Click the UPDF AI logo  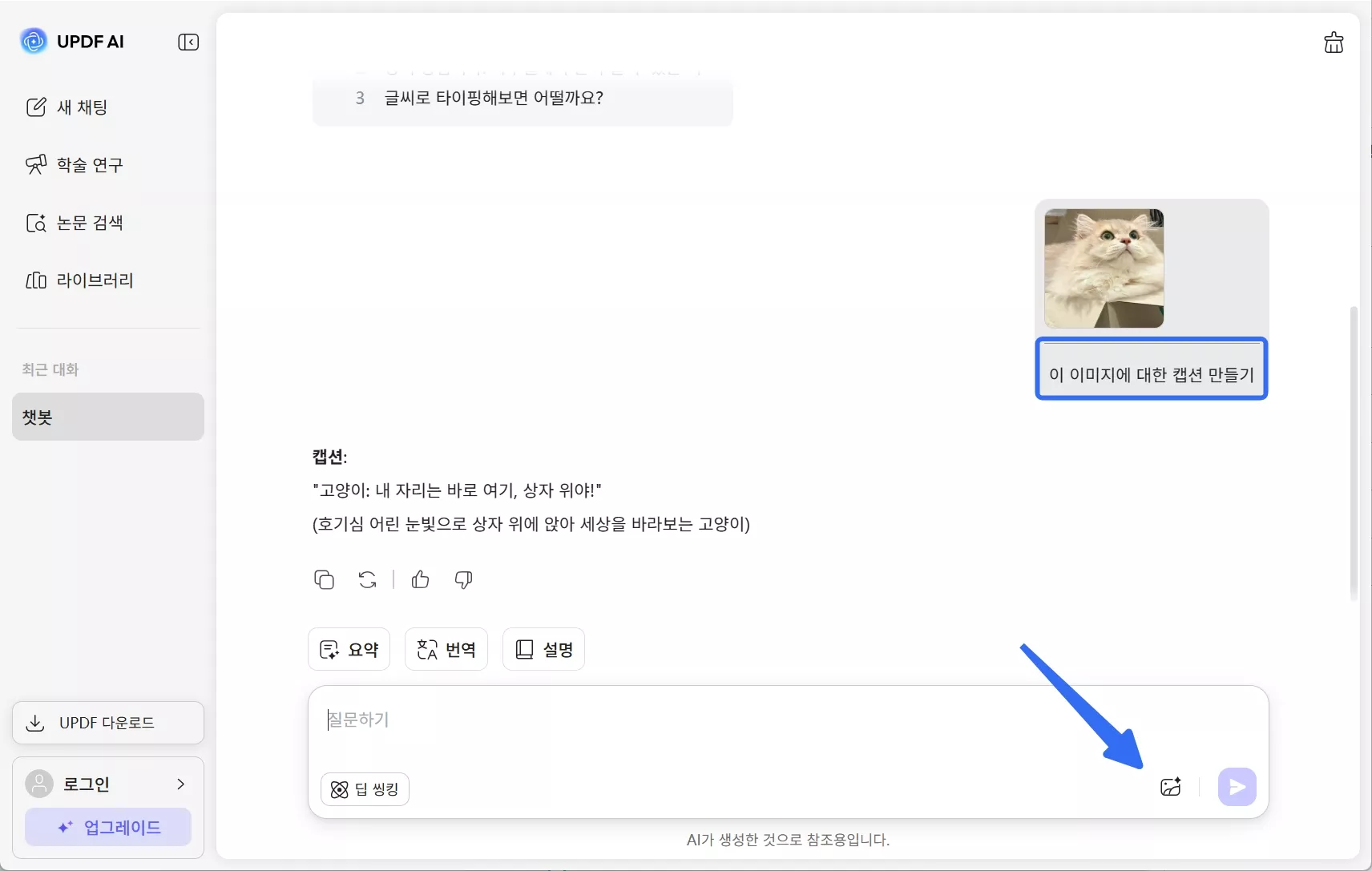pyautogui.click(x=72, y=41)
